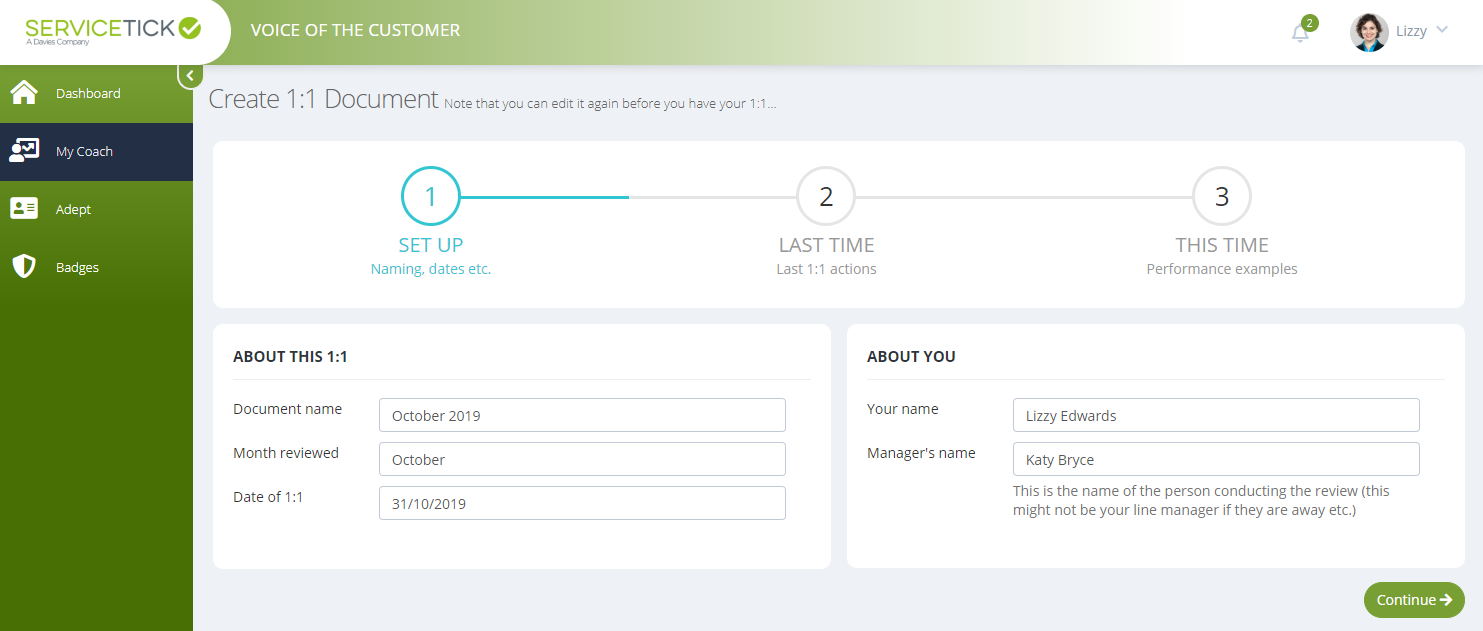
Task: Click the Badges shield icon
Action: pos(23,267)
